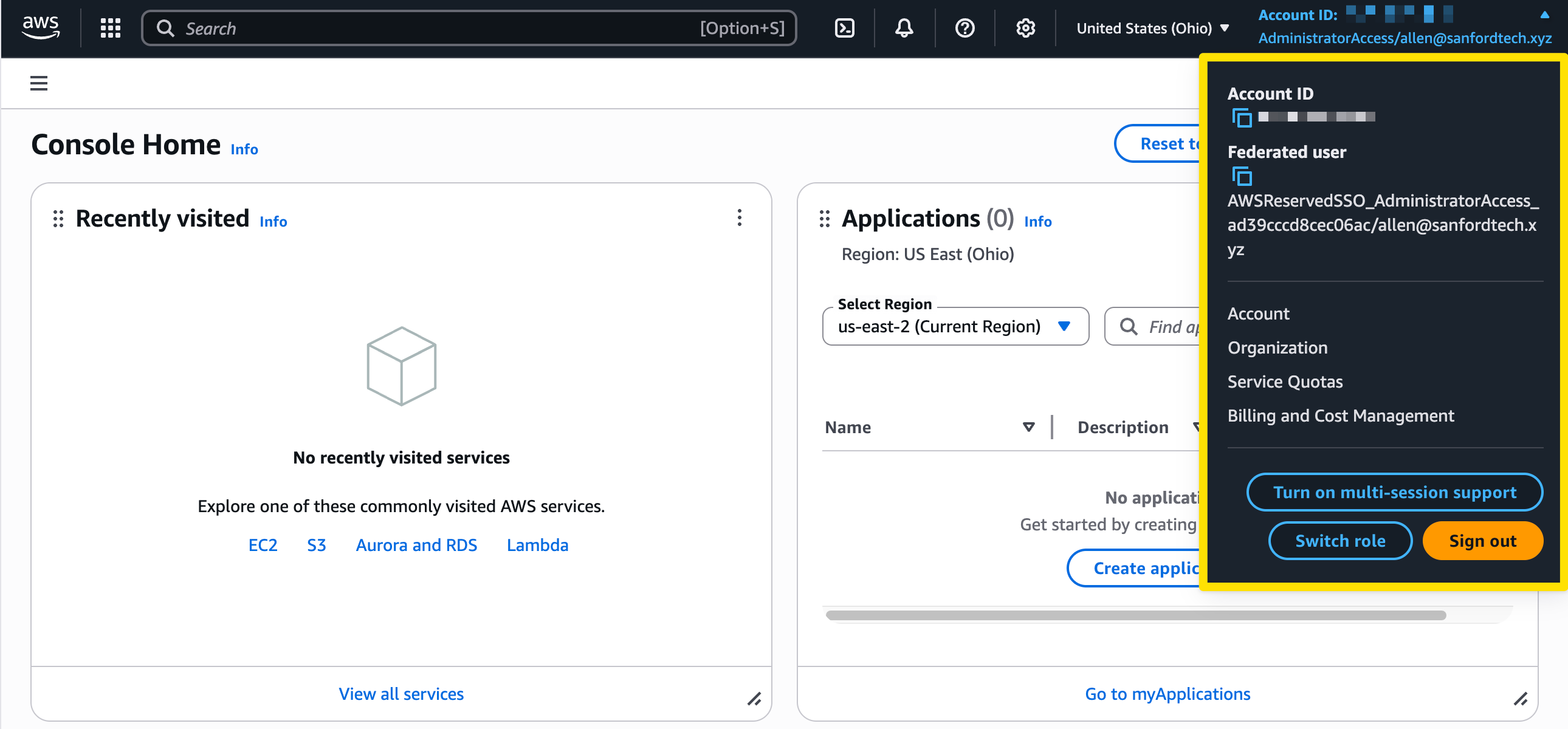
Task: Click 'Region: US East (Ohio)' text
Action: point(927,254)
